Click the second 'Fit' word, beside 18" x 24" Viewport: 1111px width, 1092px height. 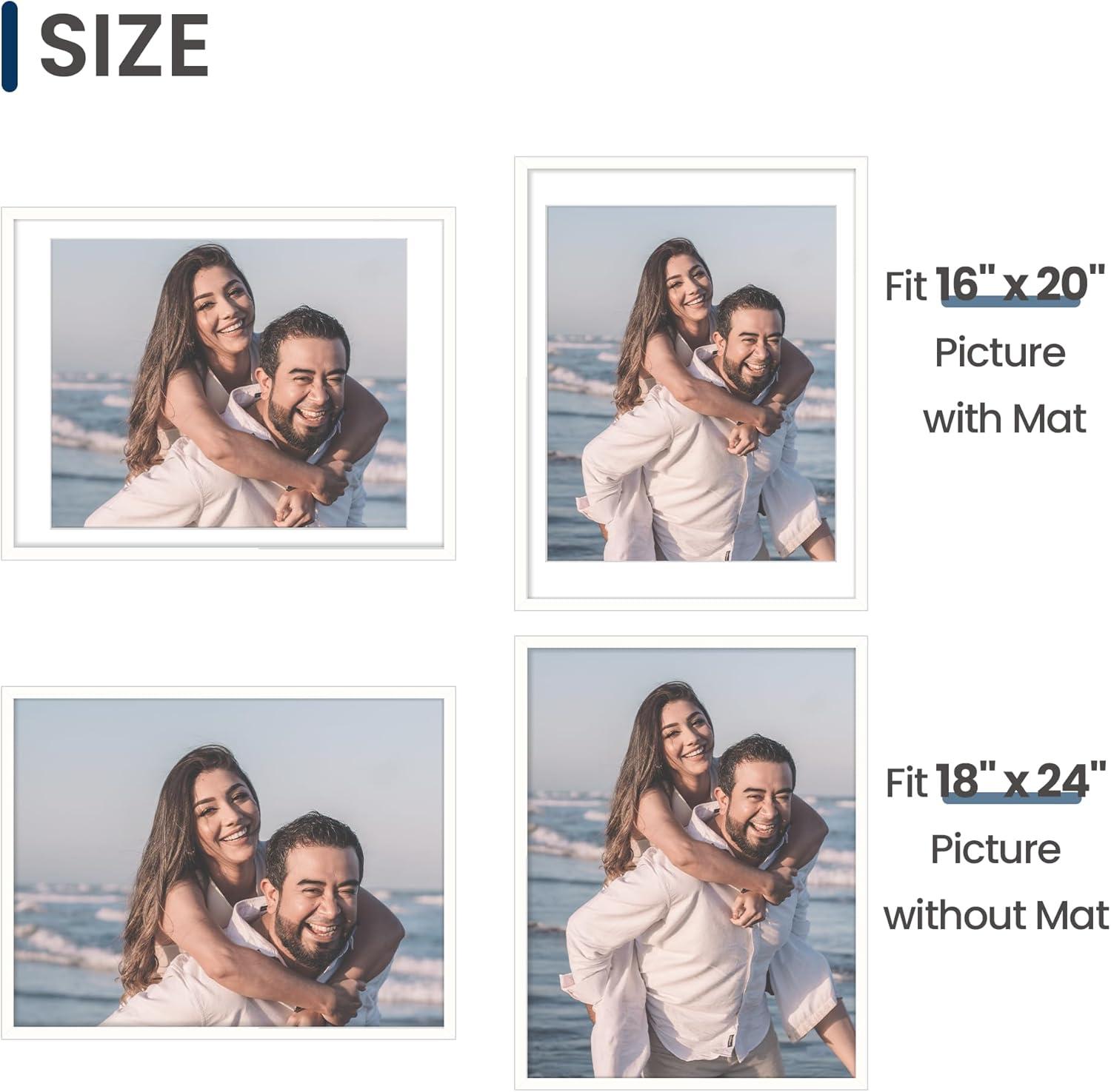[906, 783]
